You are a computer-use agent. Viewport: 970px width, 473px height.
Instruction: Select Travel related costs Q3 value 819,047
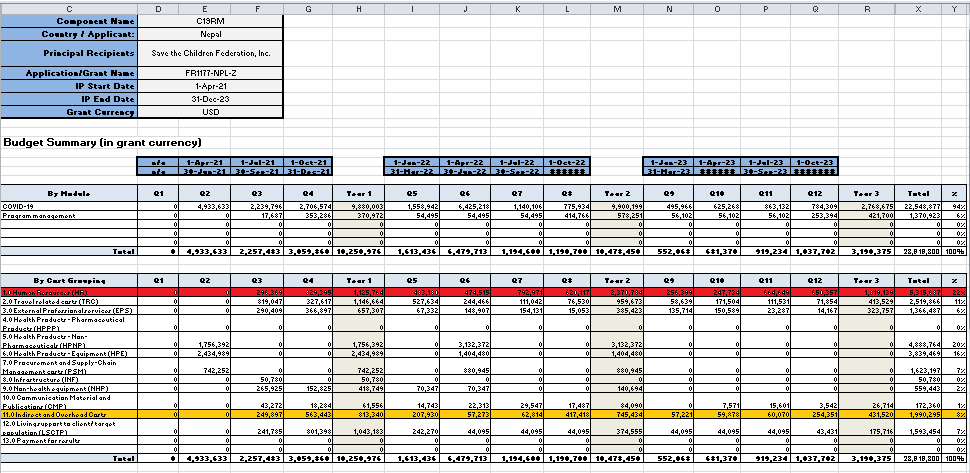(257, 301)
